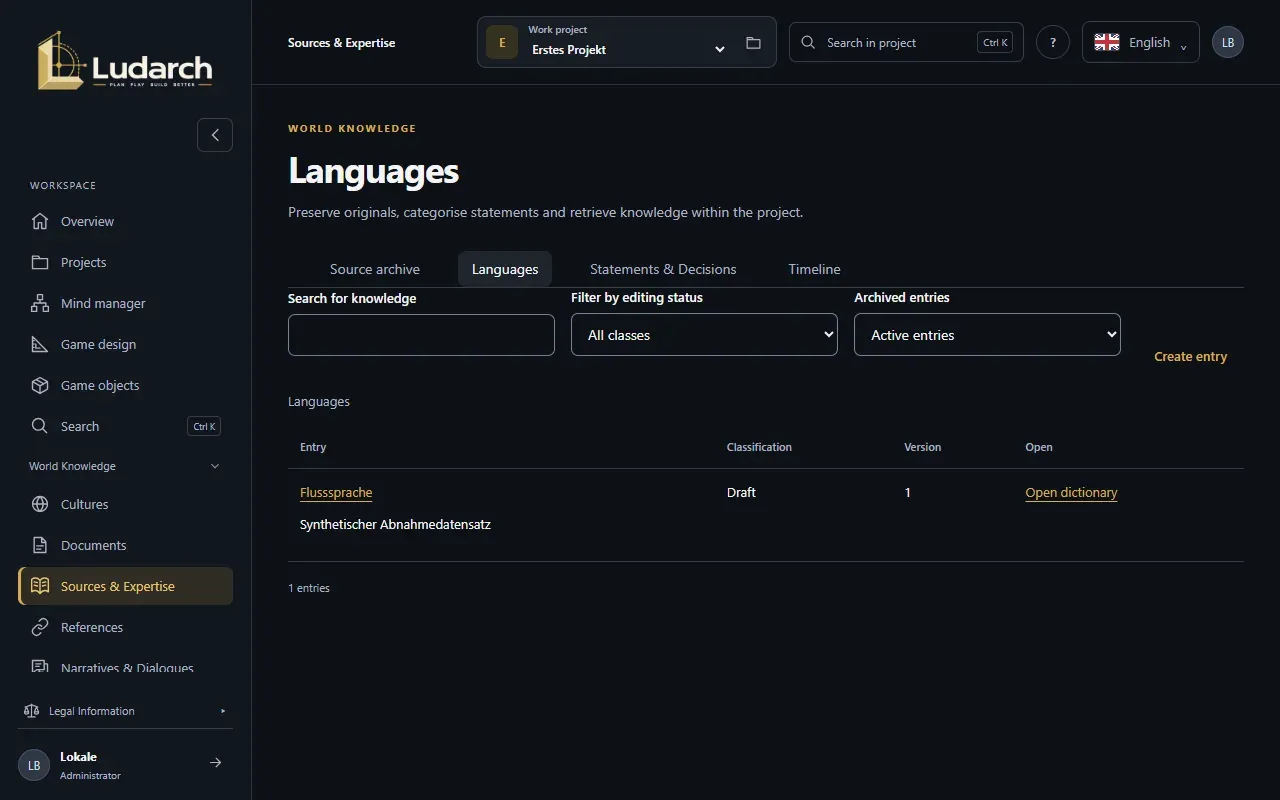This screenshot has height=800, width=1280.
Task: Open the Work project Erstes Projekt dropdown
Action: (x=627, y=42)
